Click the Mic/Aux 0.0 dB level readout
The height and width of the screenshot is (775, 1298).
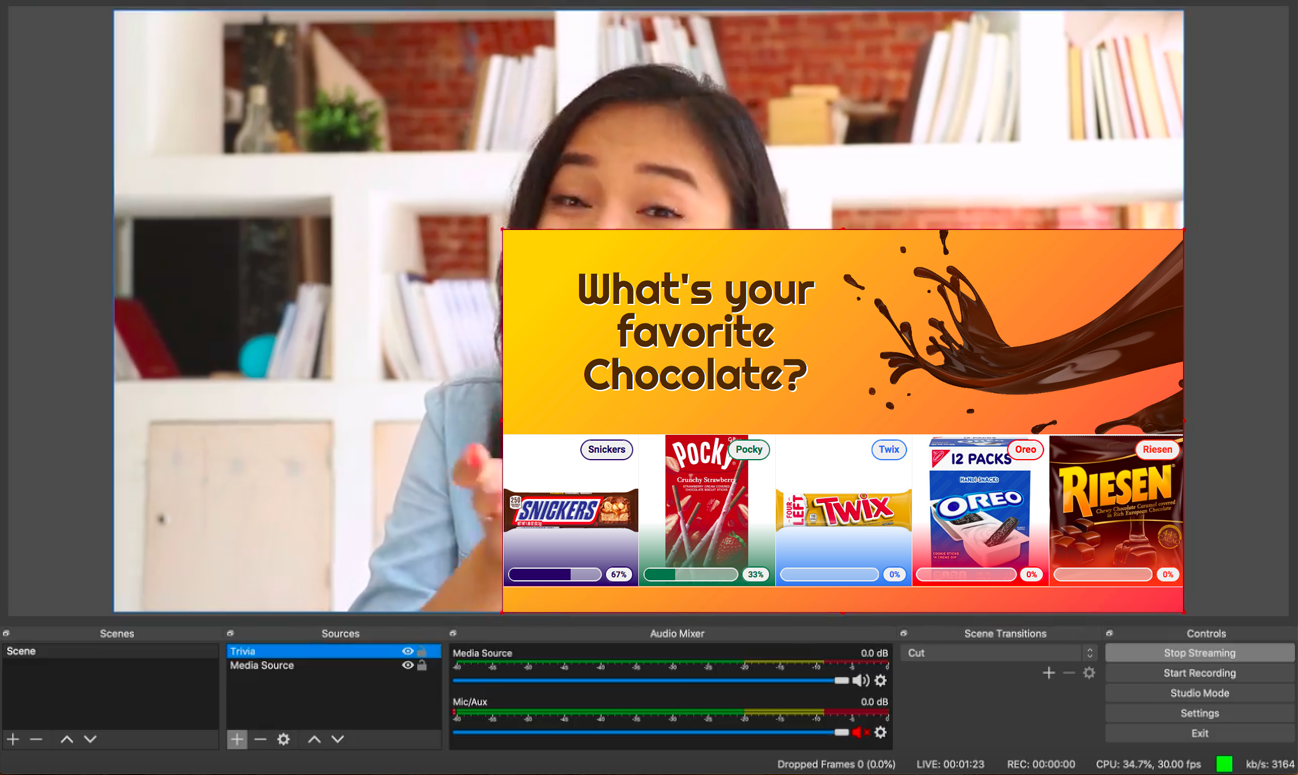point(874,702)
